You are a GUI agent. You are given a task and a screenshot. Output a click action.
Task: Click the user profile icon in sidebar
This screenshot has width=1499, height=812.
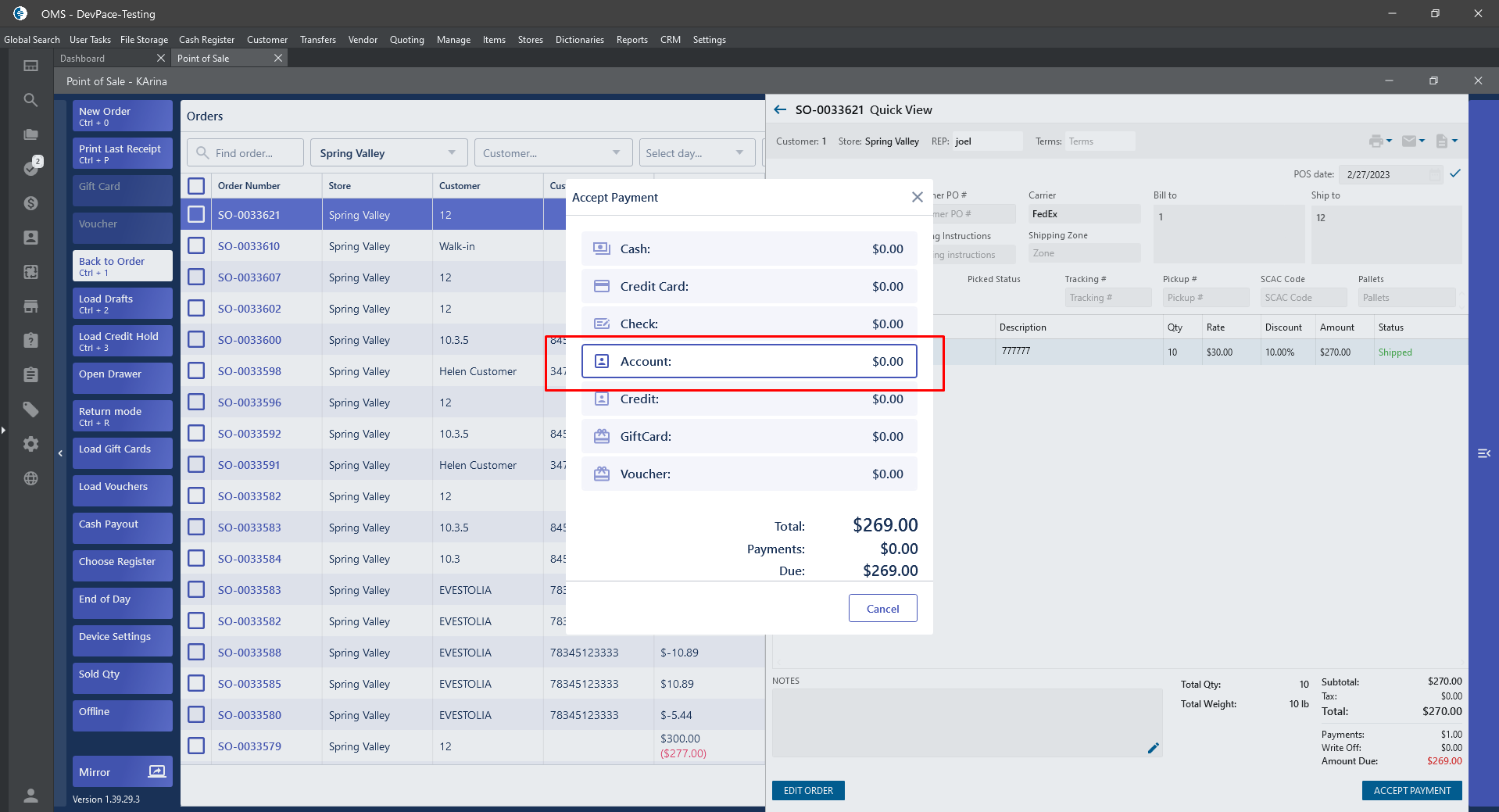(x=30, y=795)
